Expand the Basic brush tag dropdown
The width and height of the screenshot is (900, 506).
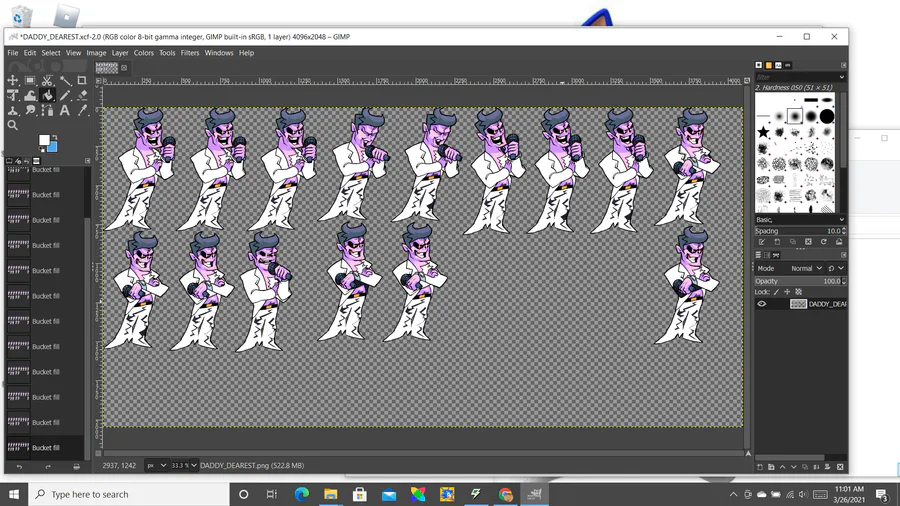click(x=800, y=220)
